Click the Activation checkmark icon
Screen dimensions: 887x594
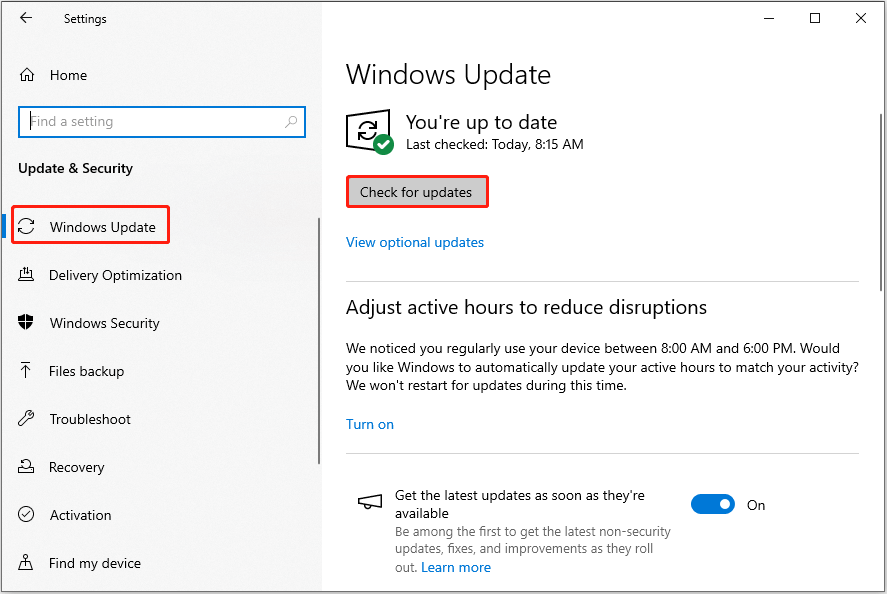(27, 515)
